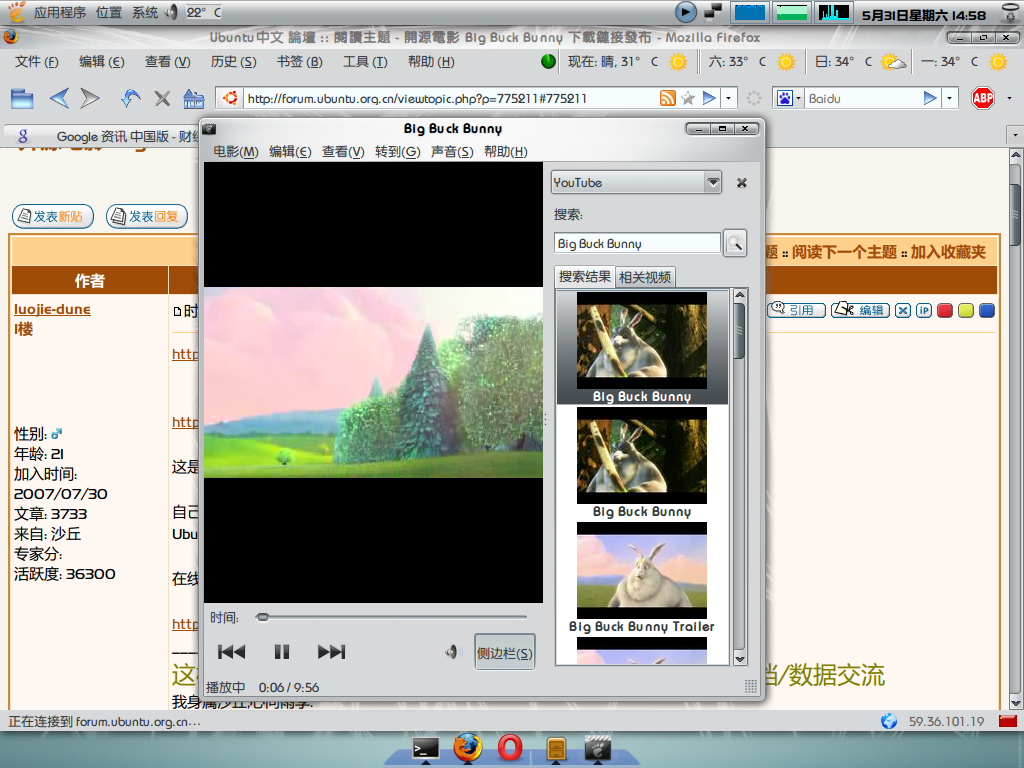This screenshot has height=768, width=1024.
Task: Click Firefox forward arrow button
Action: pos(90,99)
